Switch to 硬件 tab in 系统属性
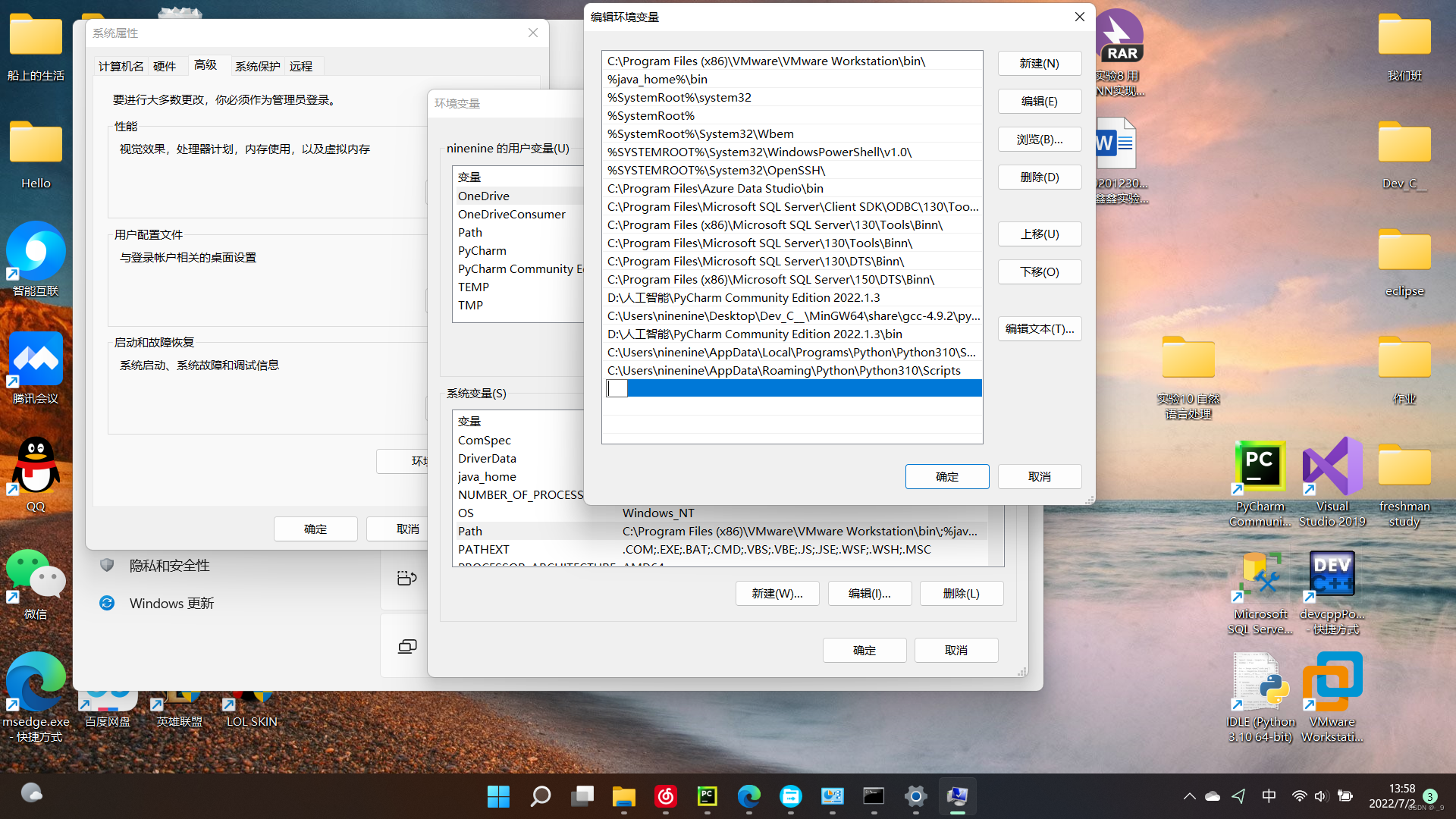The width and height of the screenshot is (1456, 819). (x=165, y=67)
